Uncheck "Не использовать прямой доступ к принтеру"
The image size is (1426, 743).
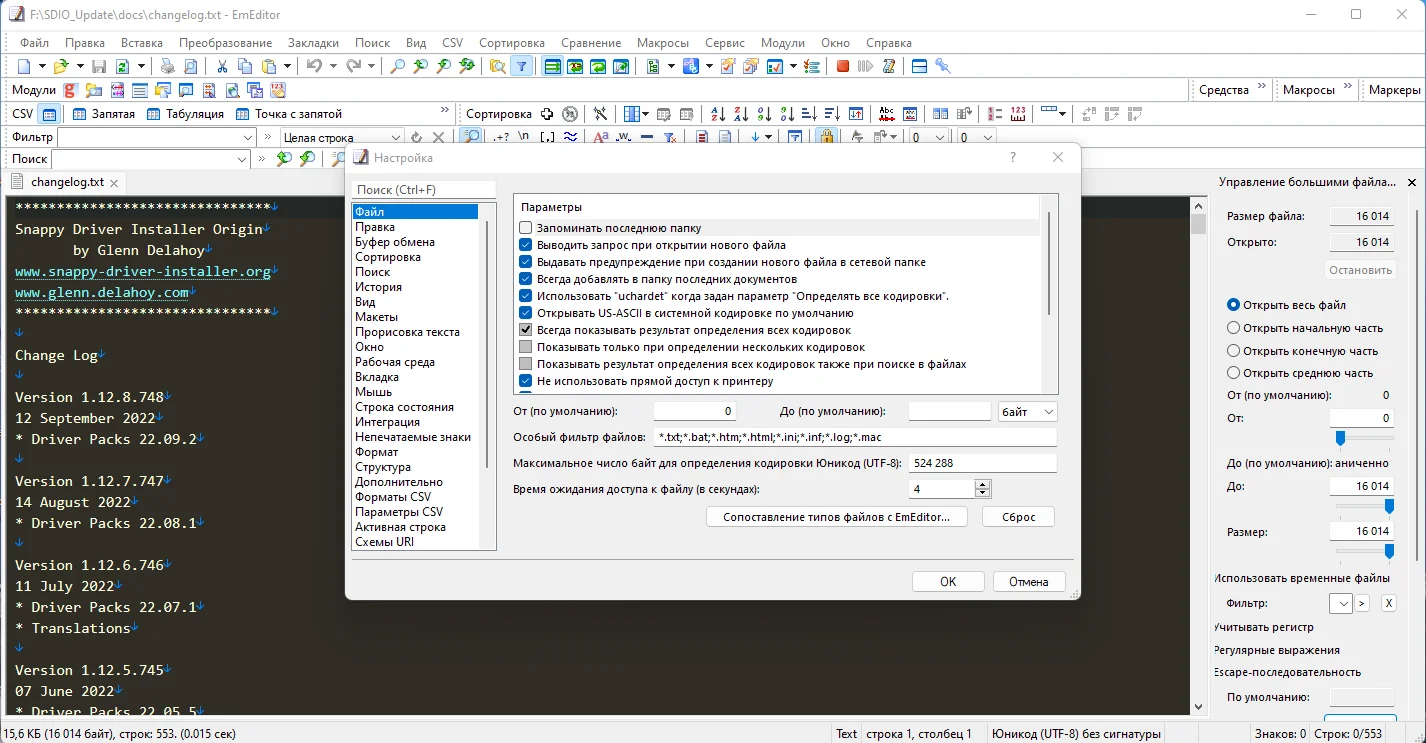(x=526, y=381)
